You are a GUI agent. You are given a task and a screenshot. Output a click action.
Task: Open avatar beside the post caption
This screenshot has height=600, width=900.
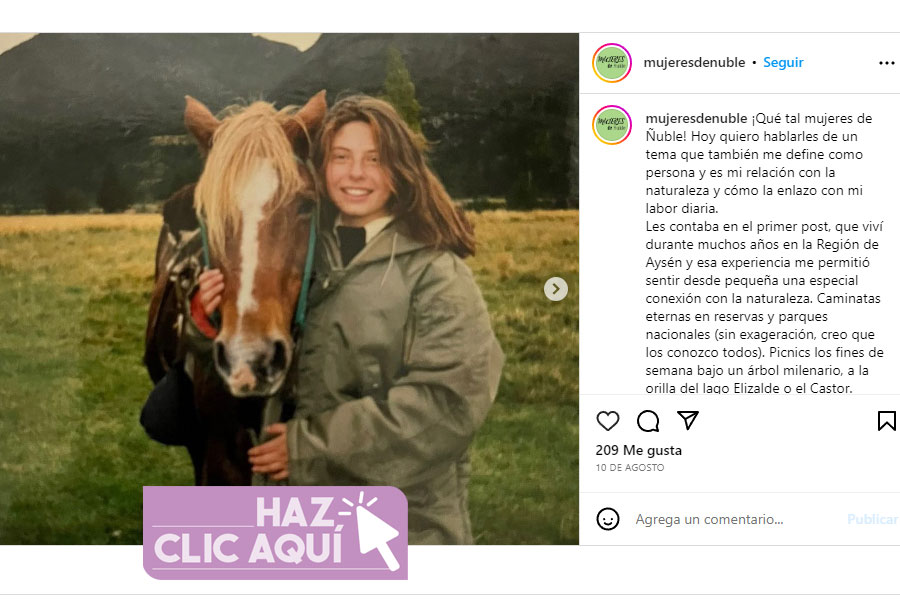coord(612,125)
